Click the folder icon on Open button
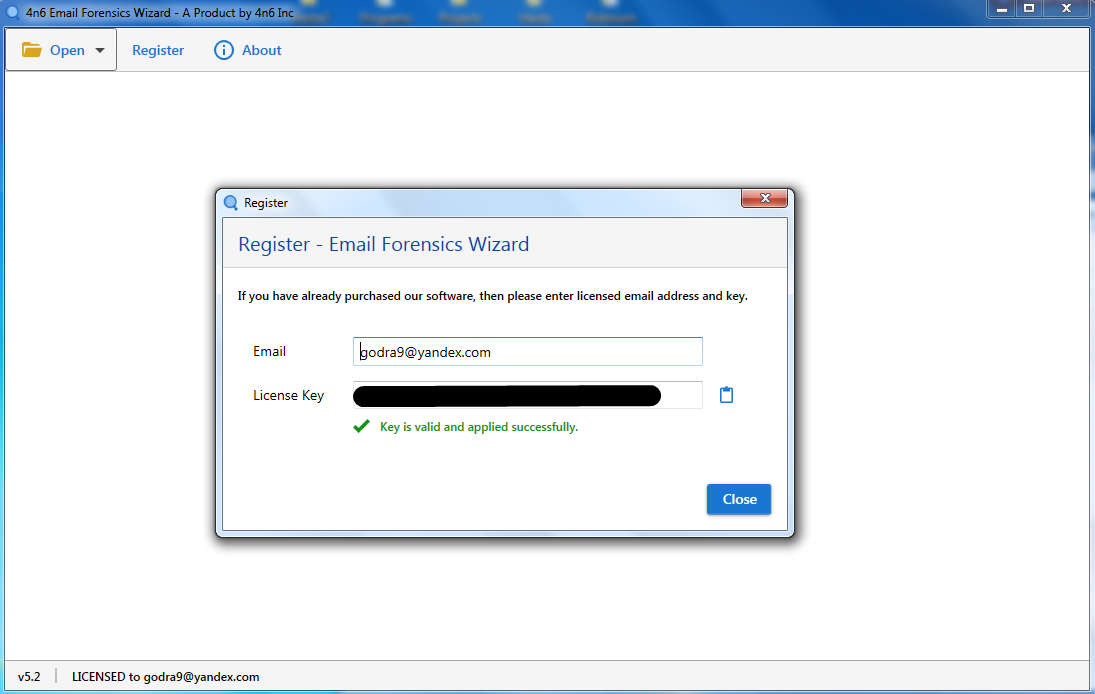 pos(31,50)
